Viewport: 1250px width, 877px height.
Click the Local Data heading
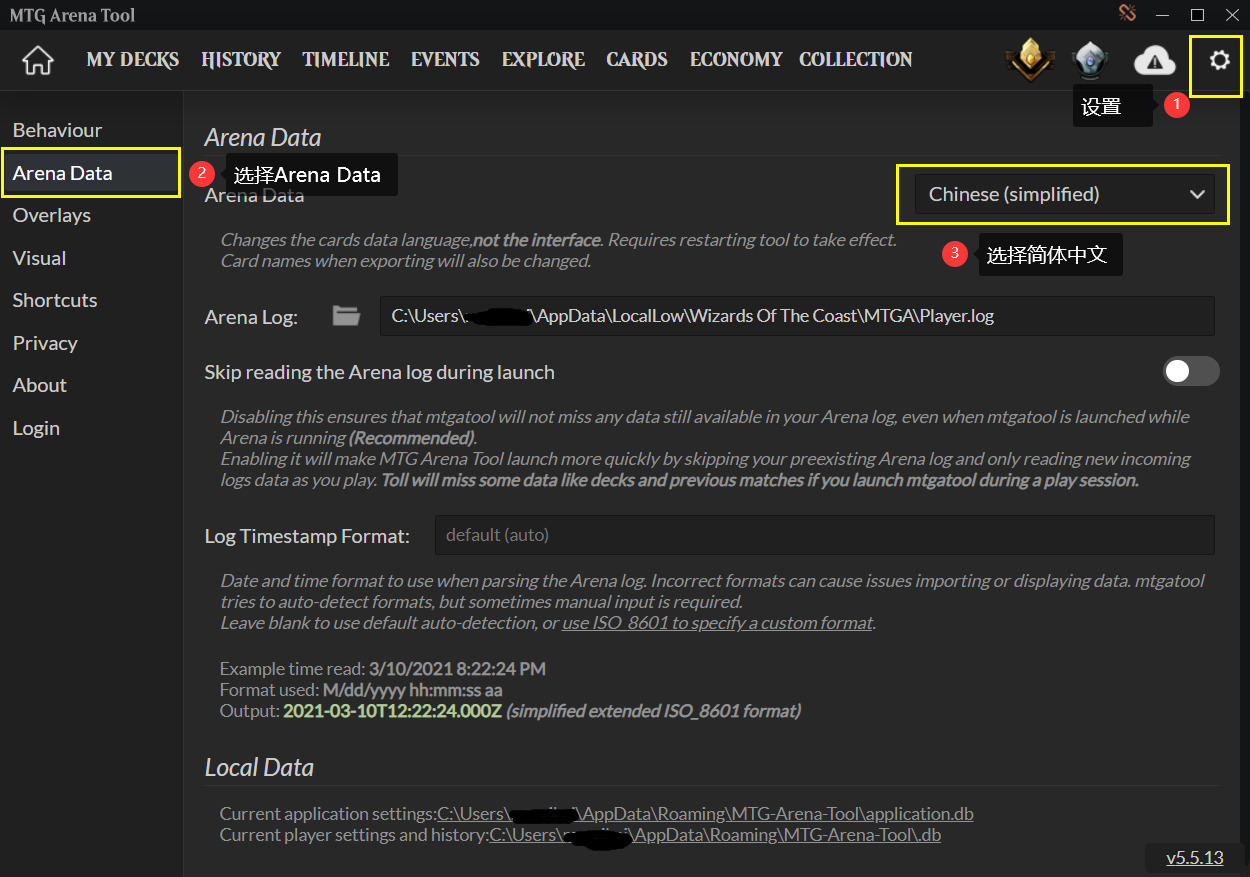pyautogui.click(x=259, y=767)
